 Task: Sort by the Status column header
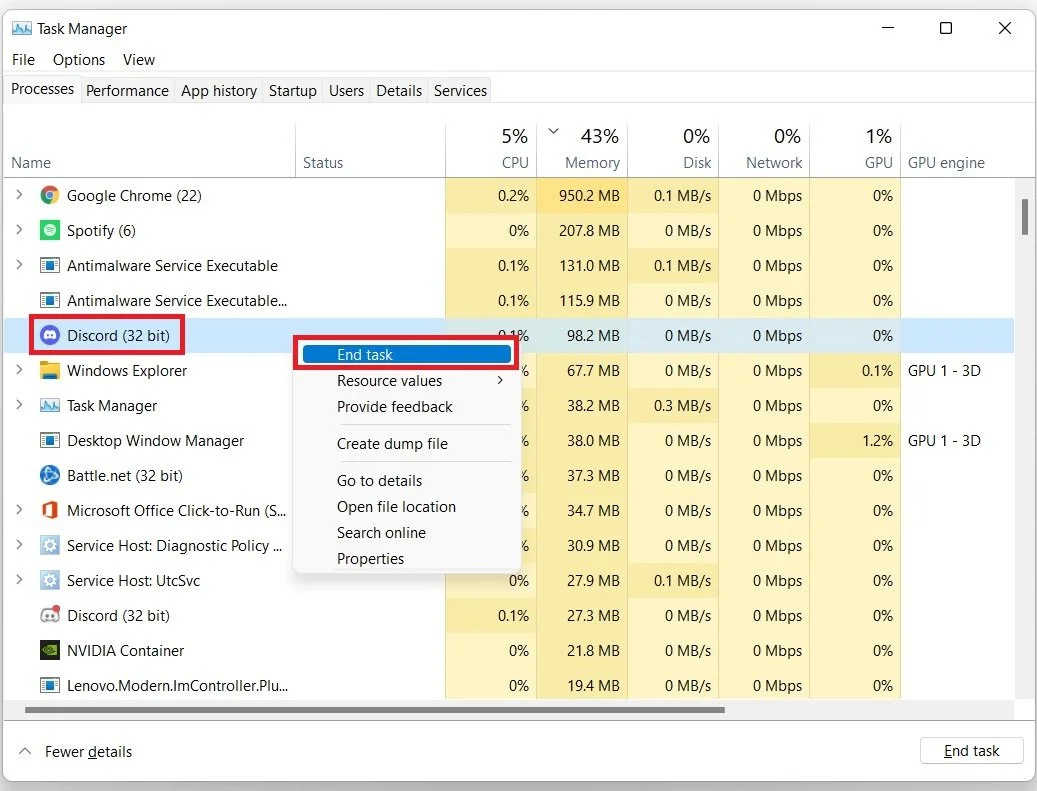pyautogui.click(x=370, y=150)
